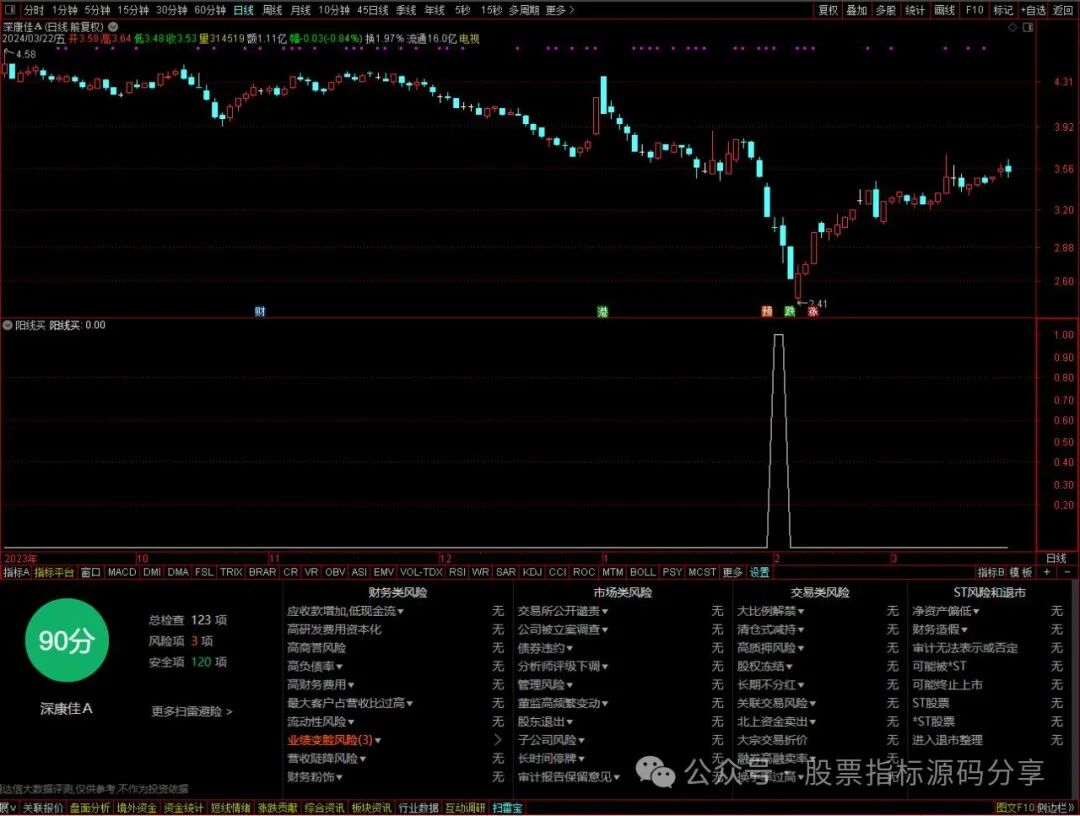The height and width of the screenshot is (816, 1080).
Task: Open 图文F10 at bottom right
Action: click(1015, 808)
